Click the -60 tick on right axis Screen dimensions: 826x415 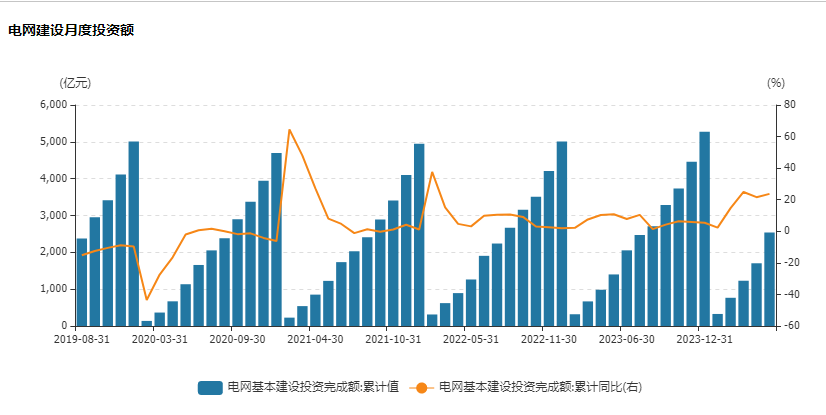point(790,326)
